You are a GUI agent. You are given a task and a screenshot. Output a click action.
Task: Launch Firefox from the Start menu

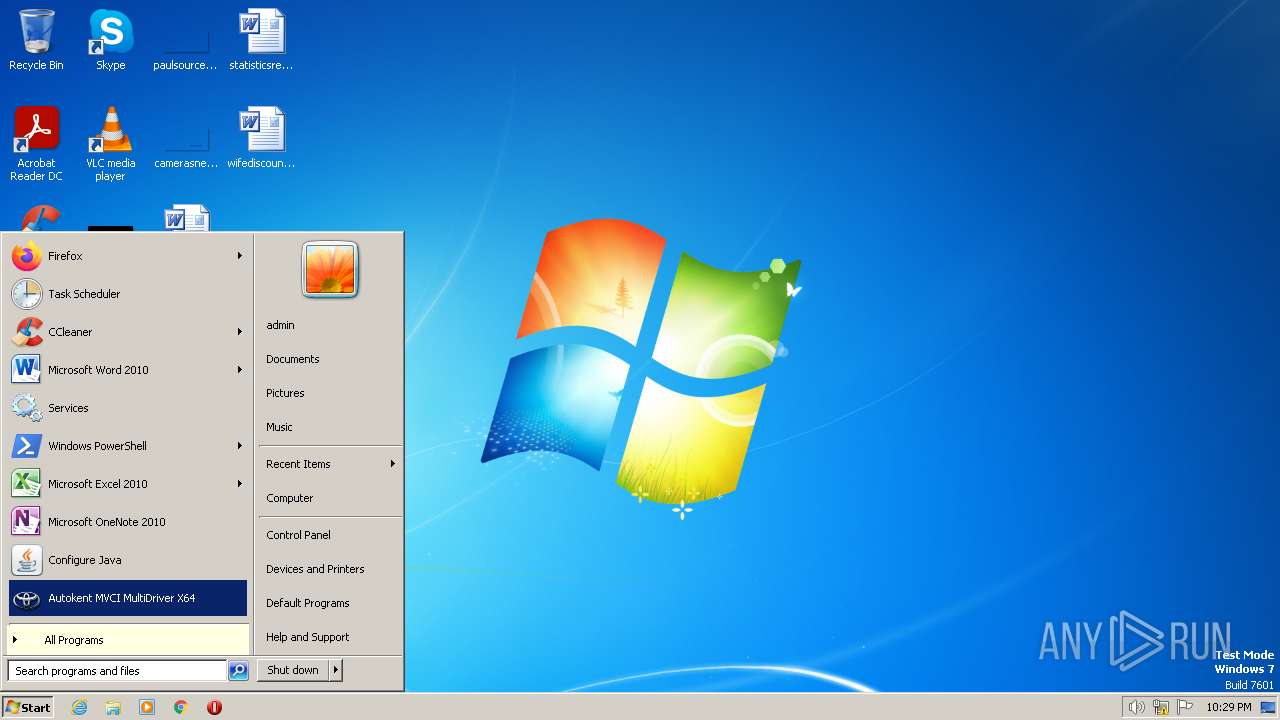128,256
